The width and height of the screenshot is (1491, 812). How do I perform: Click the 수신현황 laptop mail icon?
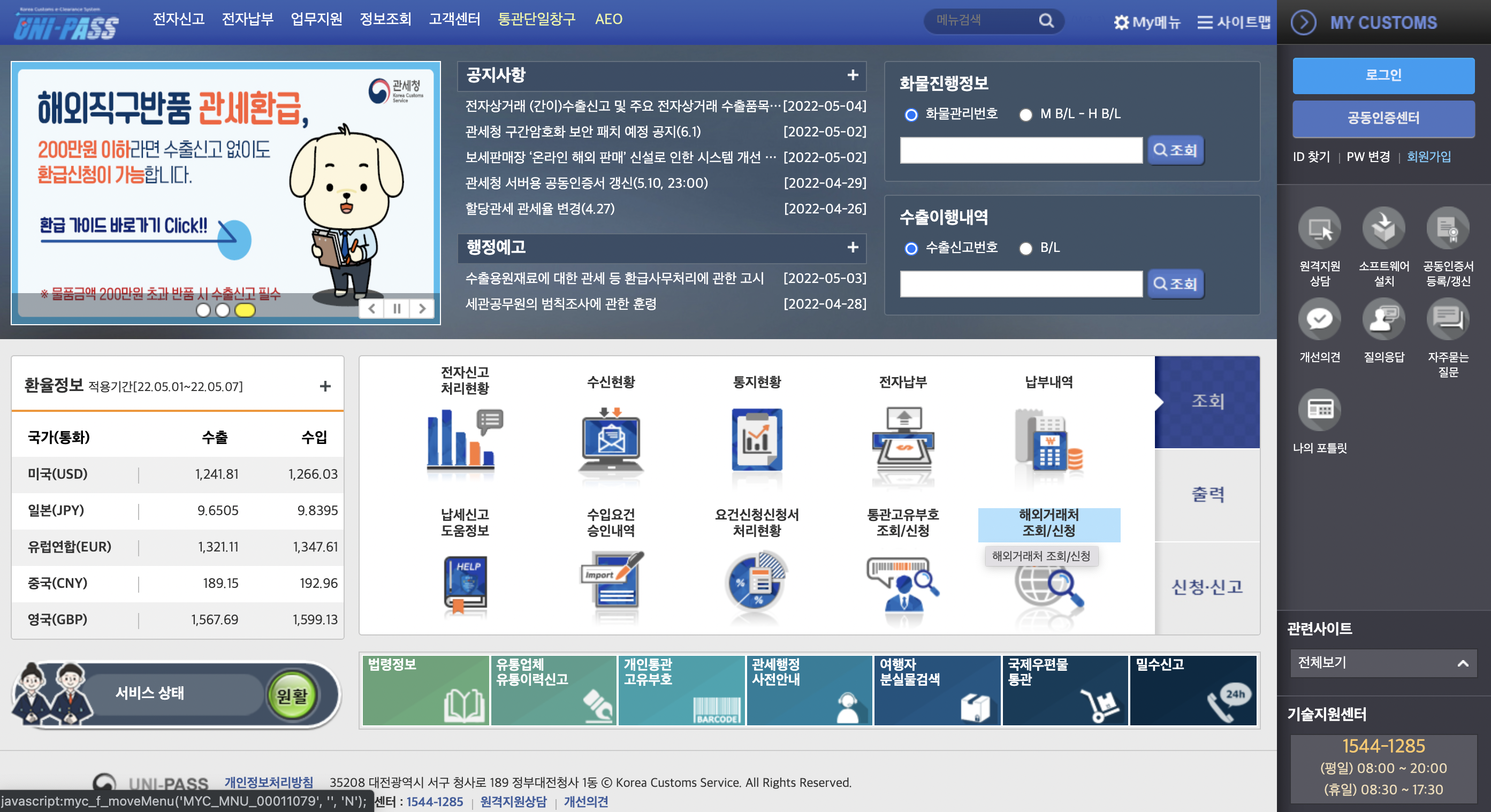click(x=611, y=440)
